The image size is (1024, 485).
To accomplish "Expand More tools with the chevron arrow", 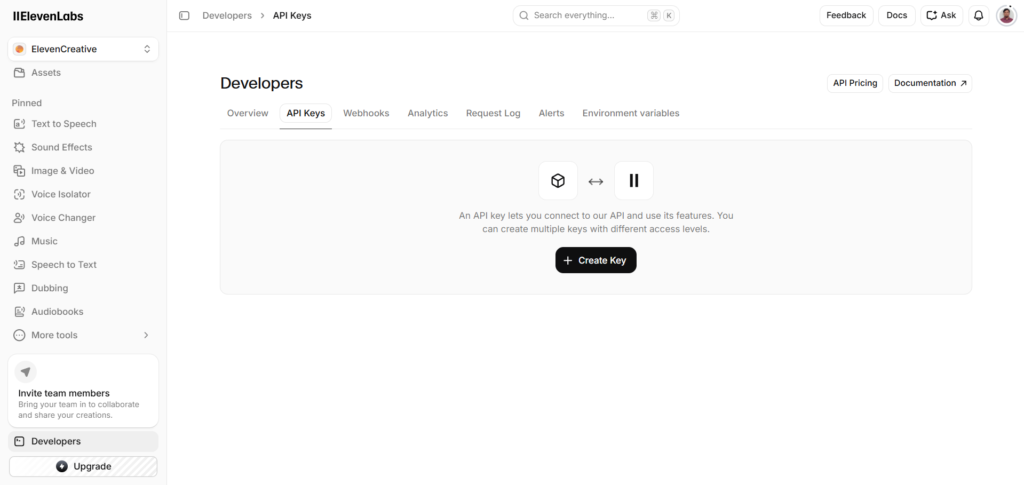I will click(x=146, y=335).
